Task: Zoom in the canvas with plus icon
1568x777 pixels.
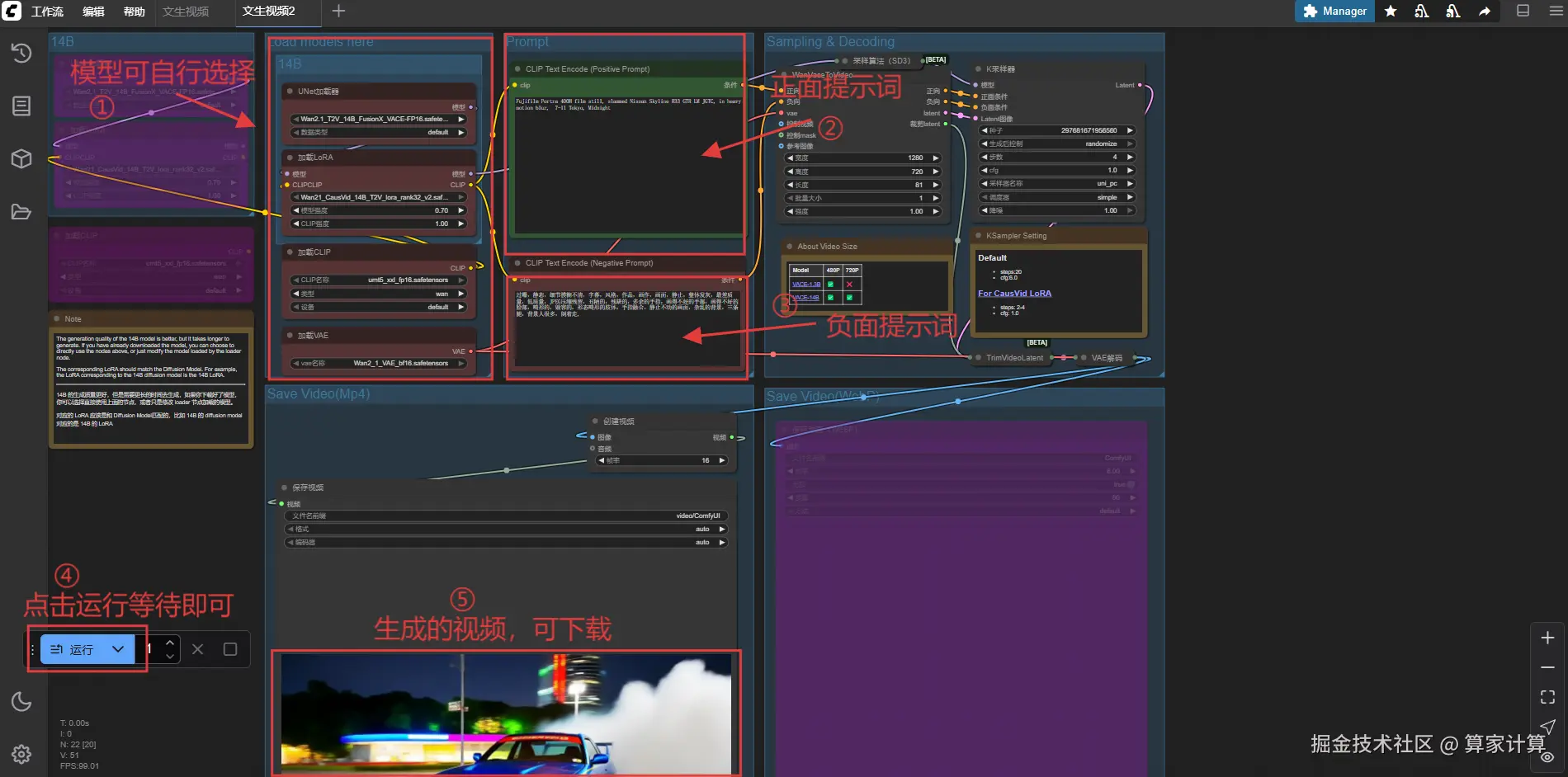Action: click(x=1547, y=638)
